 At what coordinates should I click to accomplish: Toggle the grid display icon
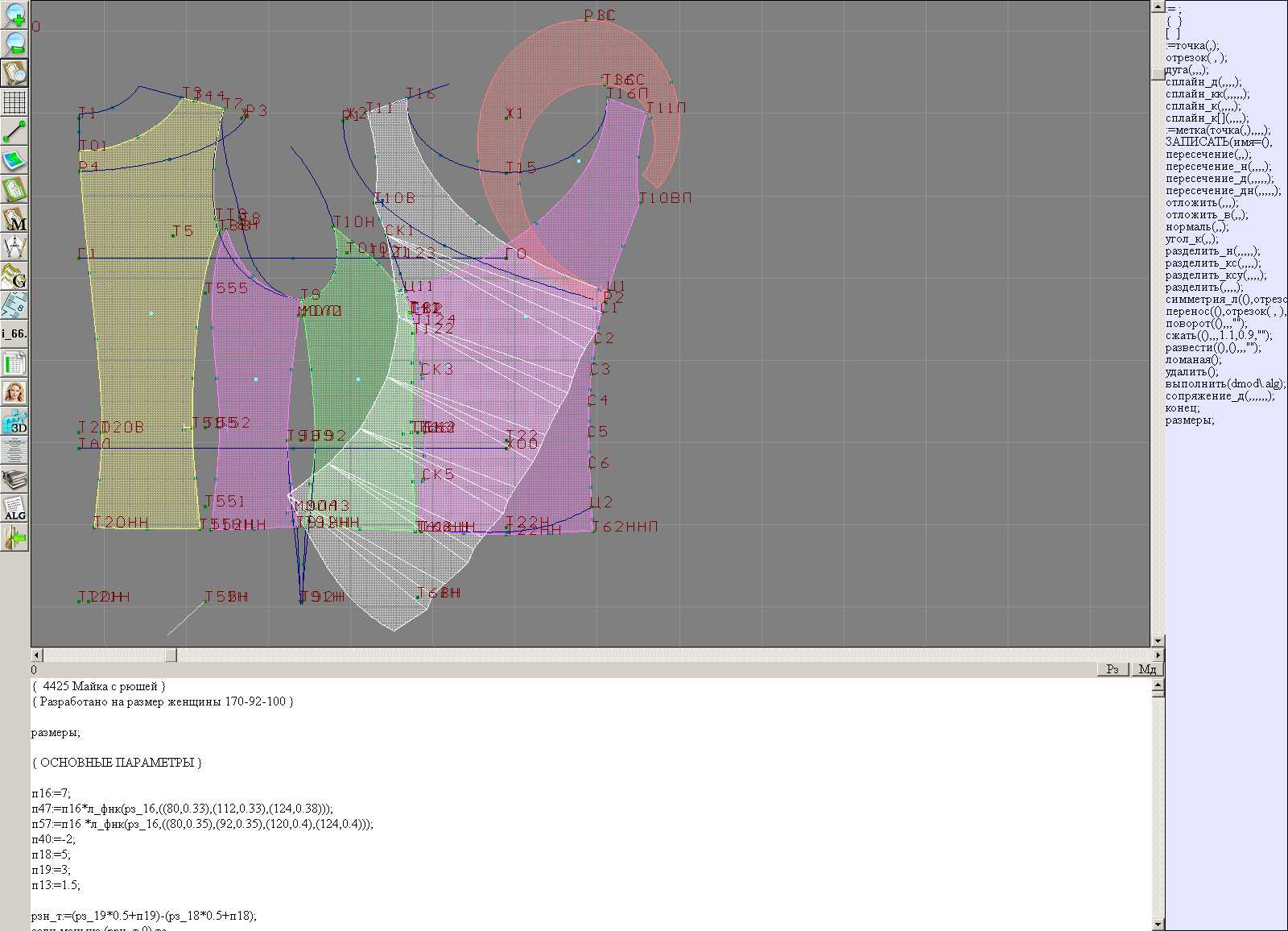14,102
